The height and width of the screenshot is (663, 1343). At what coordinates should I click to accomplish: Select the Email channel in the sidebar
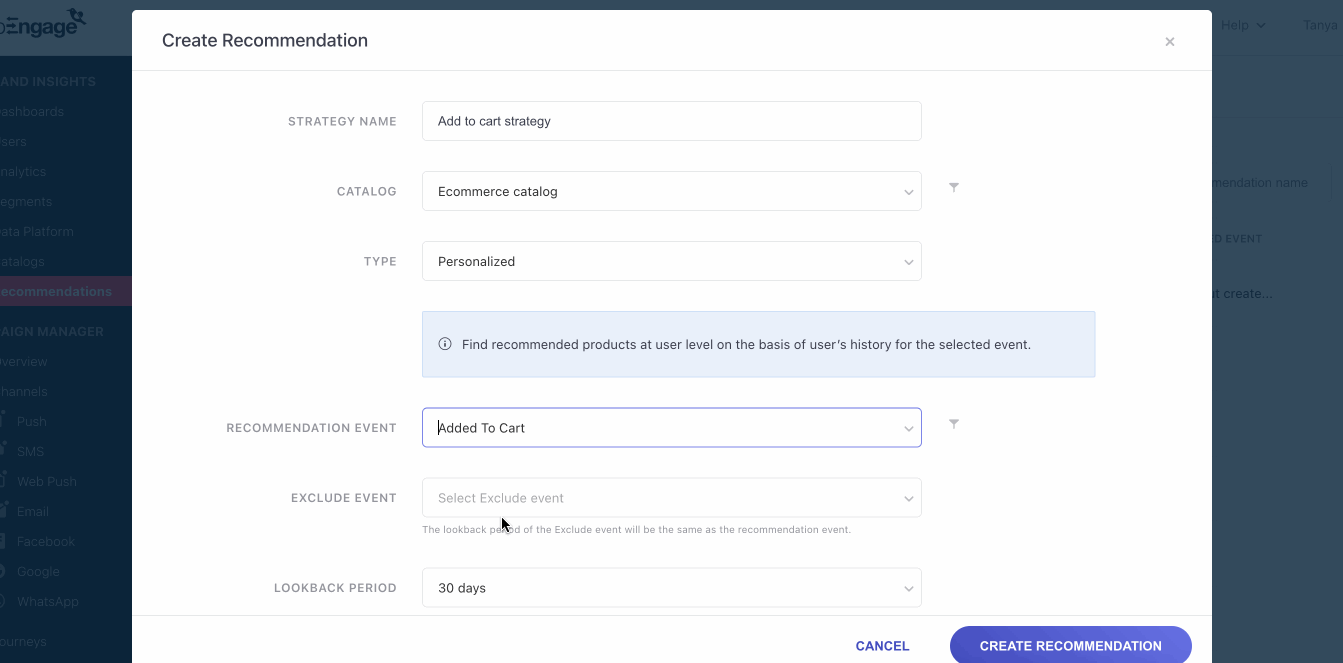(32, 512)
